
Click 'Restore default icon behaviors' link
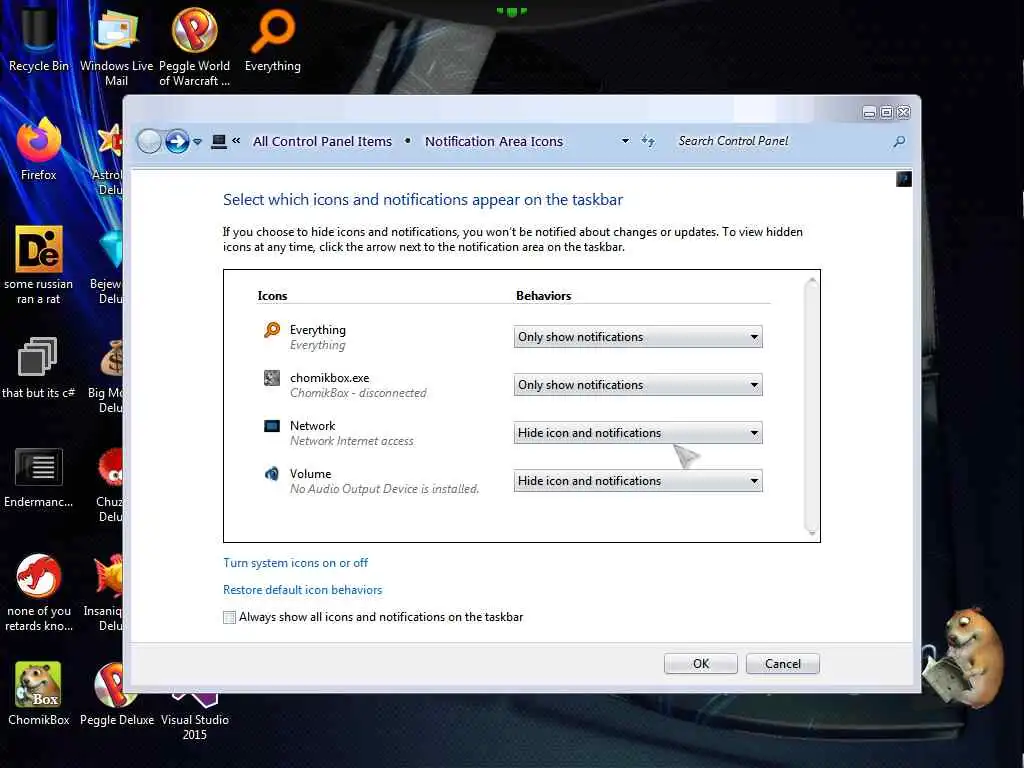point(302,590)
